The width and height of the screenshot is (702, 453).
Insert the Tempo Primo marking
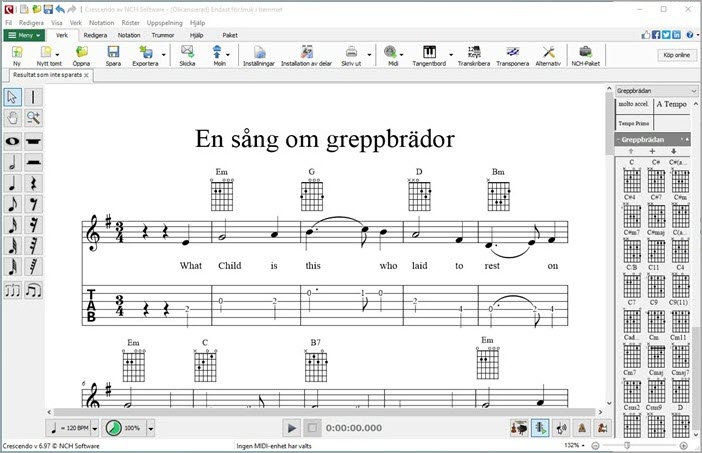click(x=634, y=123)
